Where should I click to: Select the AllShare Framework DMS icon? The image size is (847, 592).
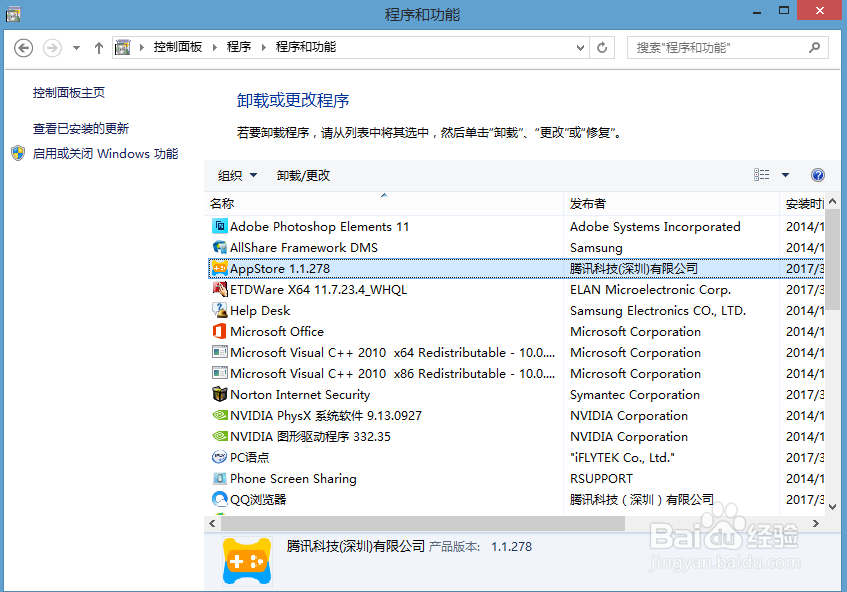point(219,247)
